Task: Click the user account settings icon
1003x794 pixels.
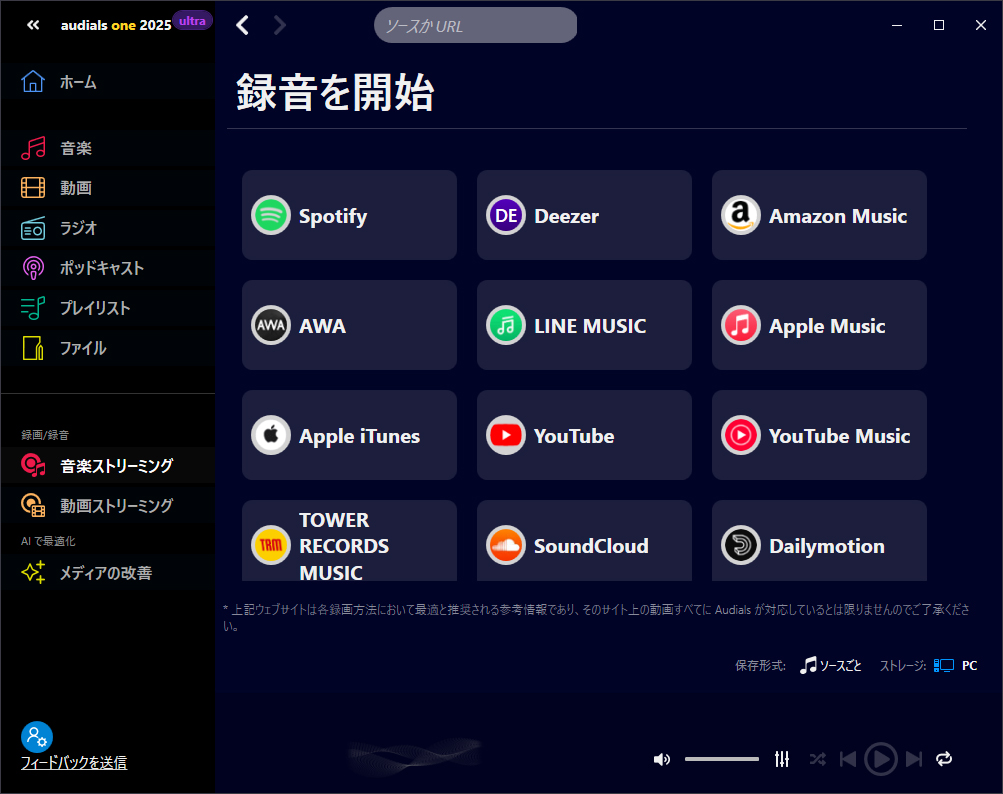Action: pyautogui.click(x=36, y=737)
